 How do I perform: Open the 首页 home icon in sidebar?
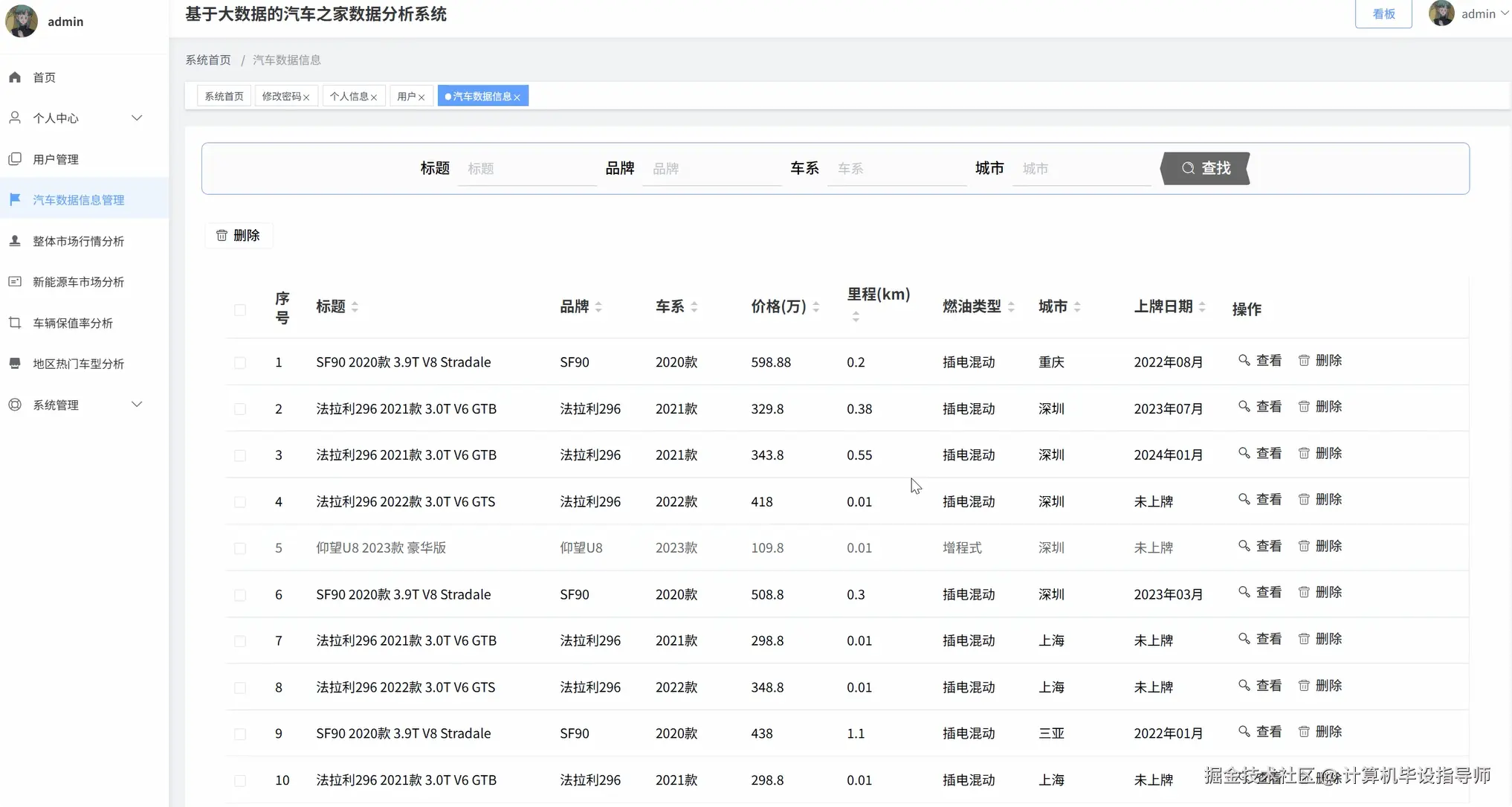[15, 77]
